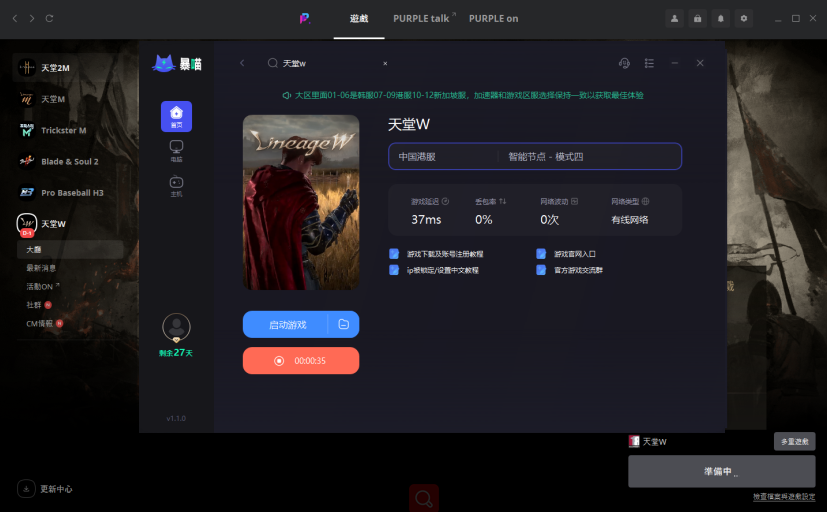Open PURPLE settings gear
The image size is (827, 512).
[744, 18]
